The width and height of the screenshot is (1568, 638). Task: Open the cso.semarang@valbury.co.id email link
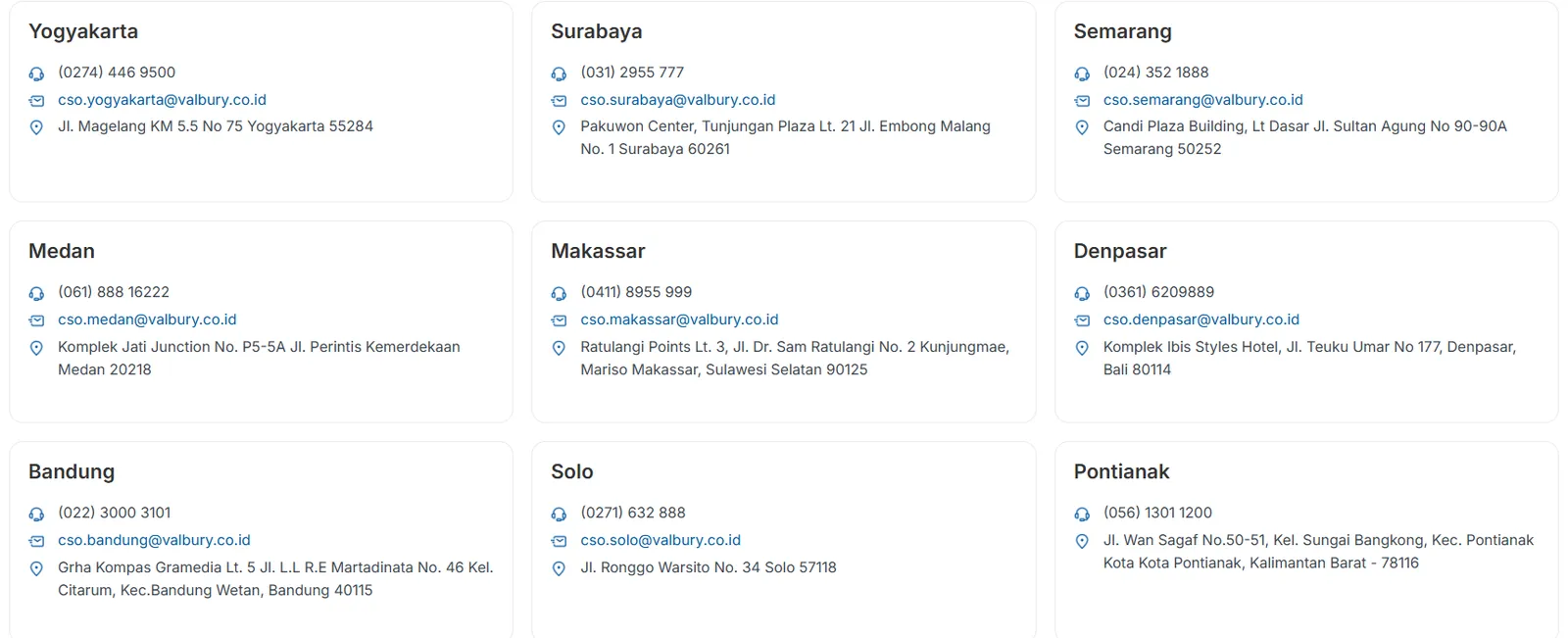point(1203,100)
